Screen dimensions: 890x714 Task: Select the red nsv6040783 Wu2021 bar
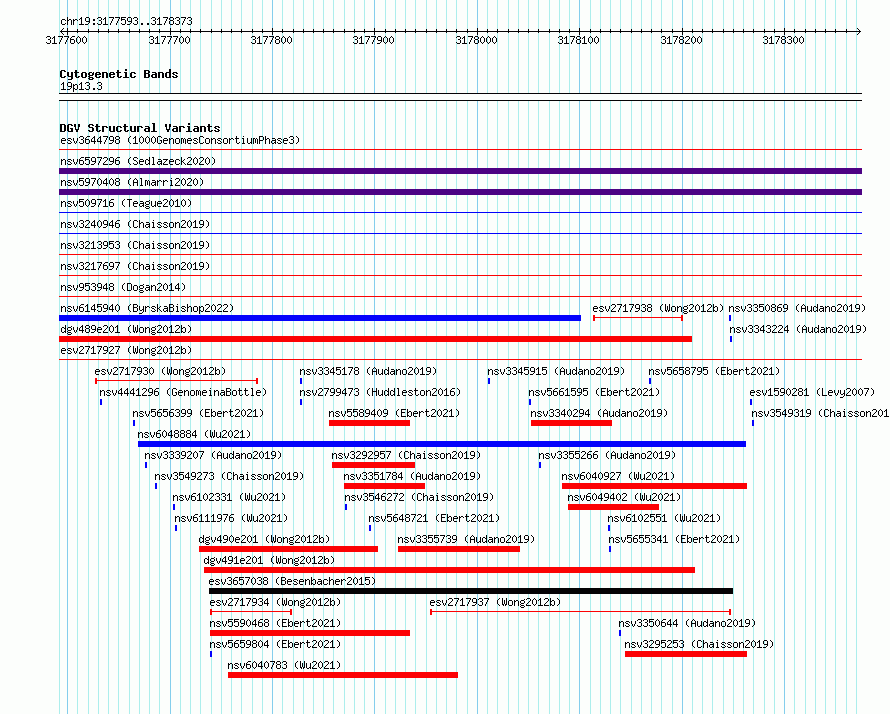(x=342, y=675)
